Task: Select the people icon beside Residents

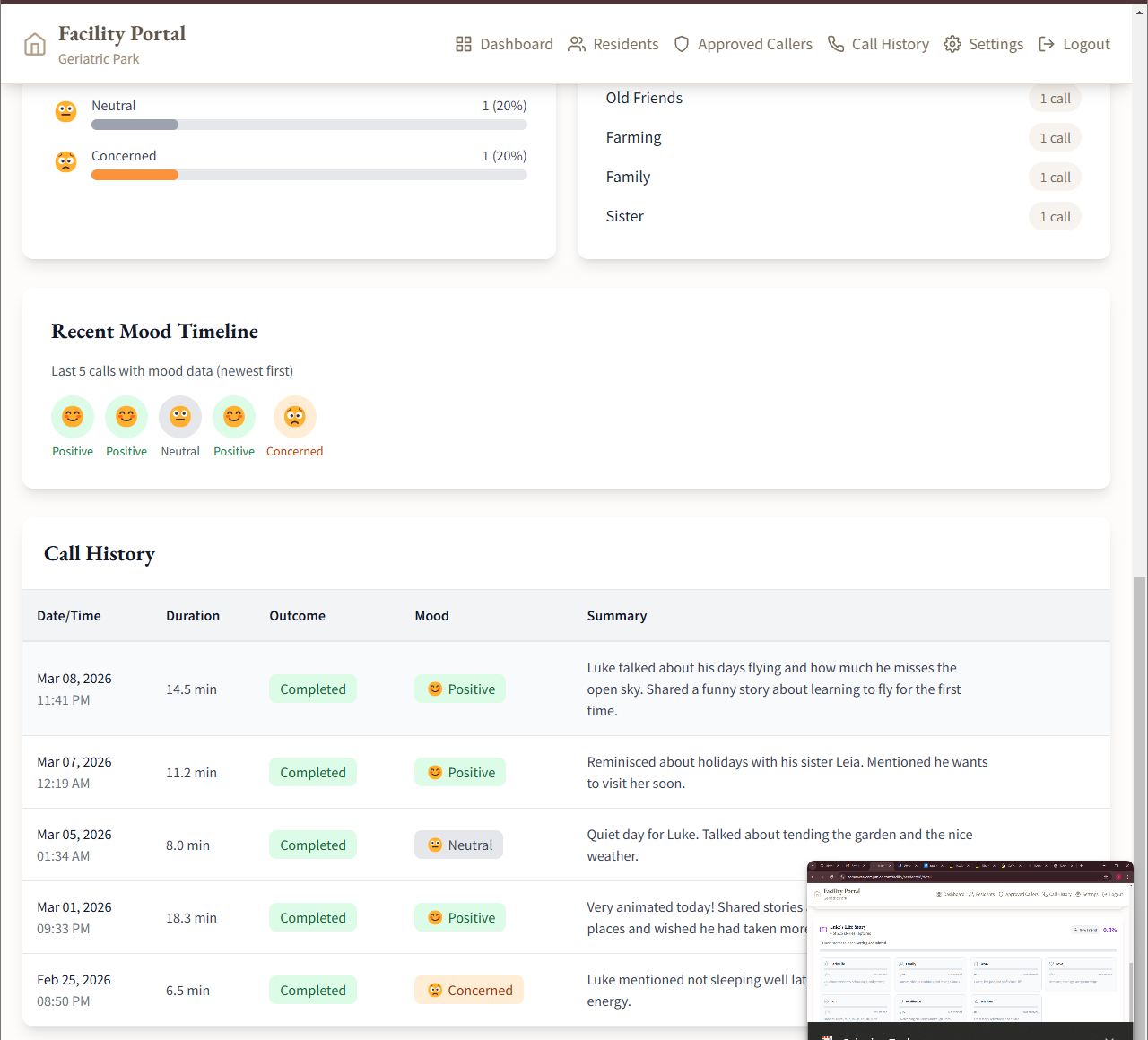Action: click(575, 43)
